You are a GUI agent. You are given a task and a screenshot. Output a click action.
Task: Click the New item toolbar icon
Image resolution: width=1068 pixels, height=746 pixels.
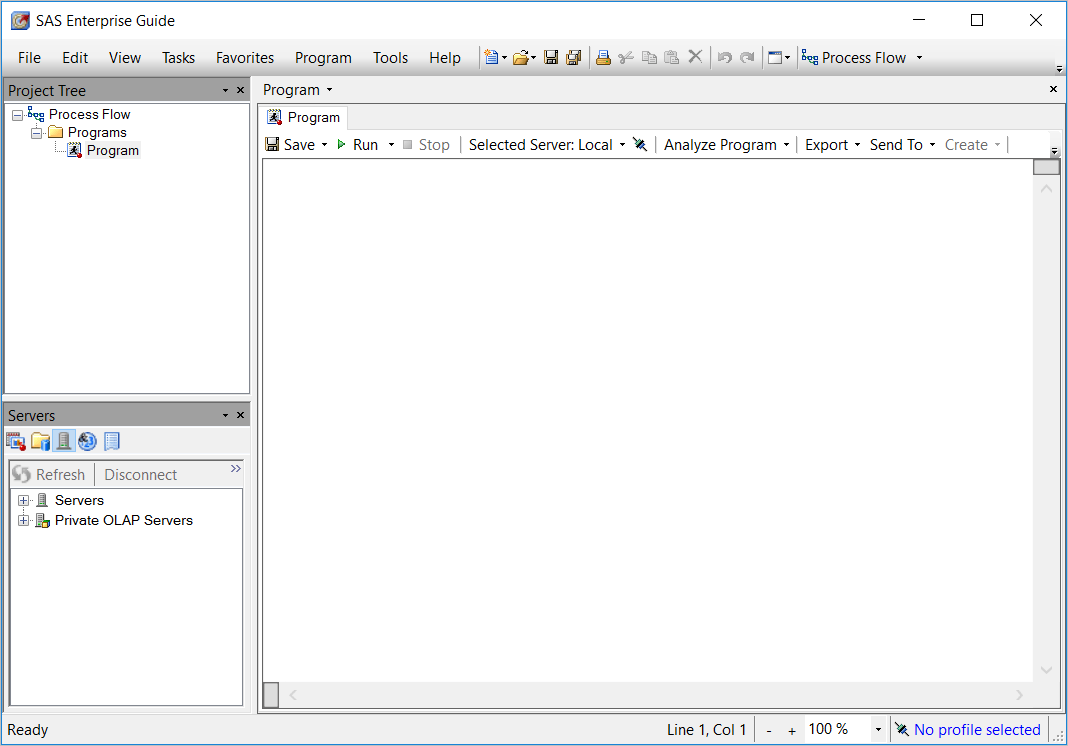coord(491,58)
